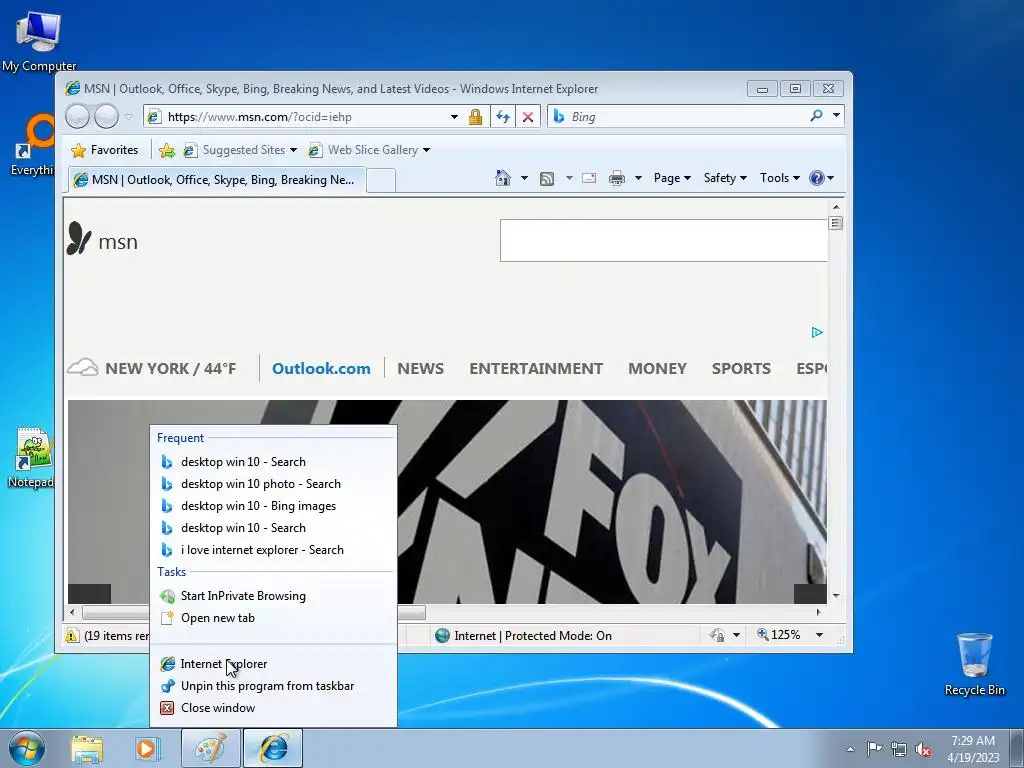The width and height of the screenshot is (1024, 768).
Task: Click the IE Back navigation button
Action: pos(78,117)
